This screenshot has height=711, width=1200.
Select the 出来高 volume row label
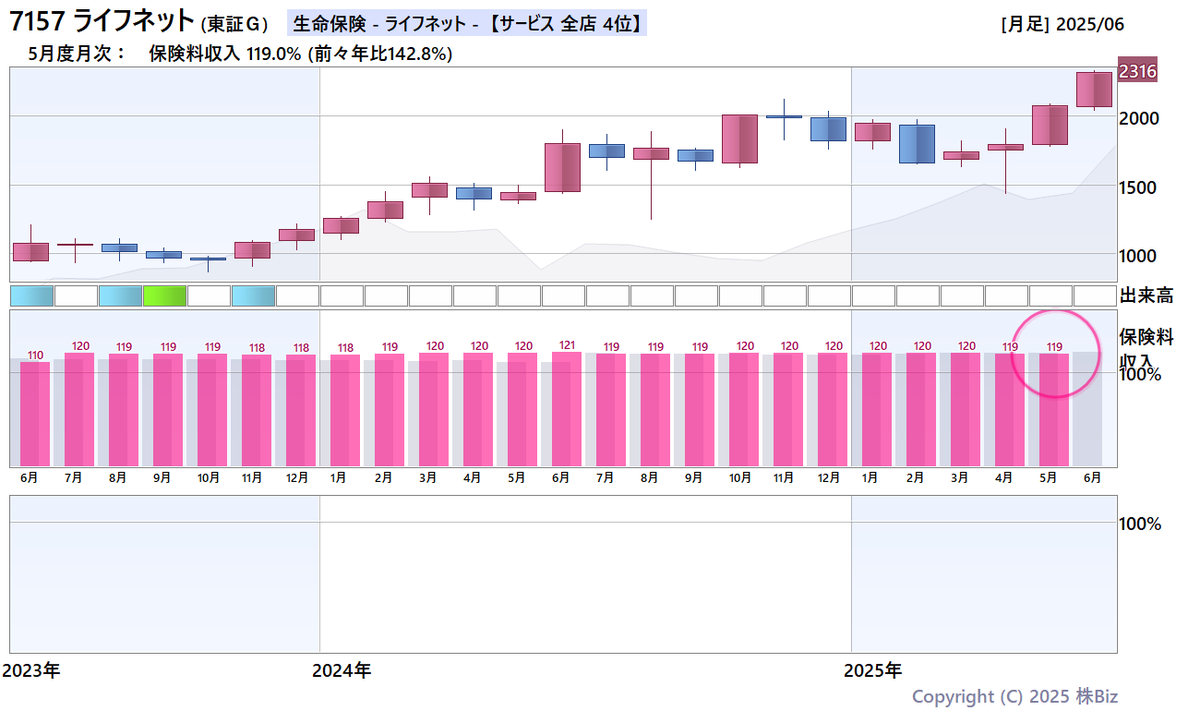tap(1145, 296)
